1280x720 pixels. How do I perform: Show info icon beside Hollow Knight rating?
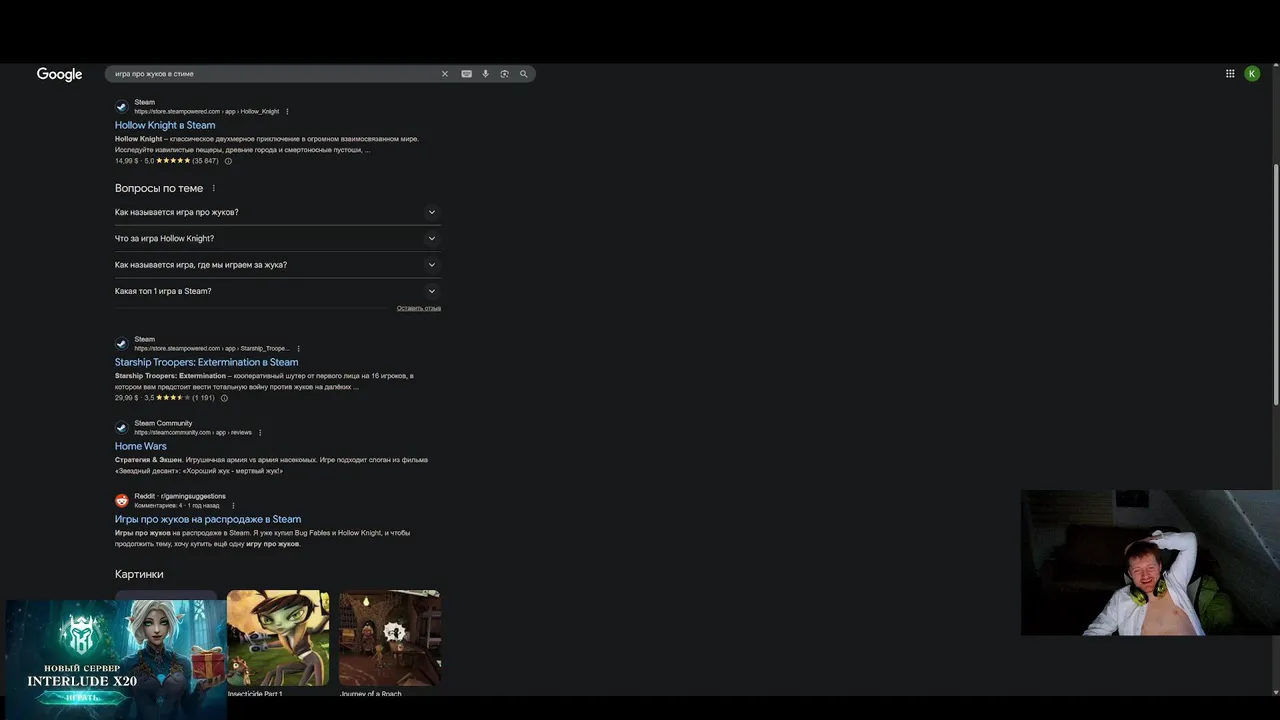pyautogui.click(x=228, y=161)
